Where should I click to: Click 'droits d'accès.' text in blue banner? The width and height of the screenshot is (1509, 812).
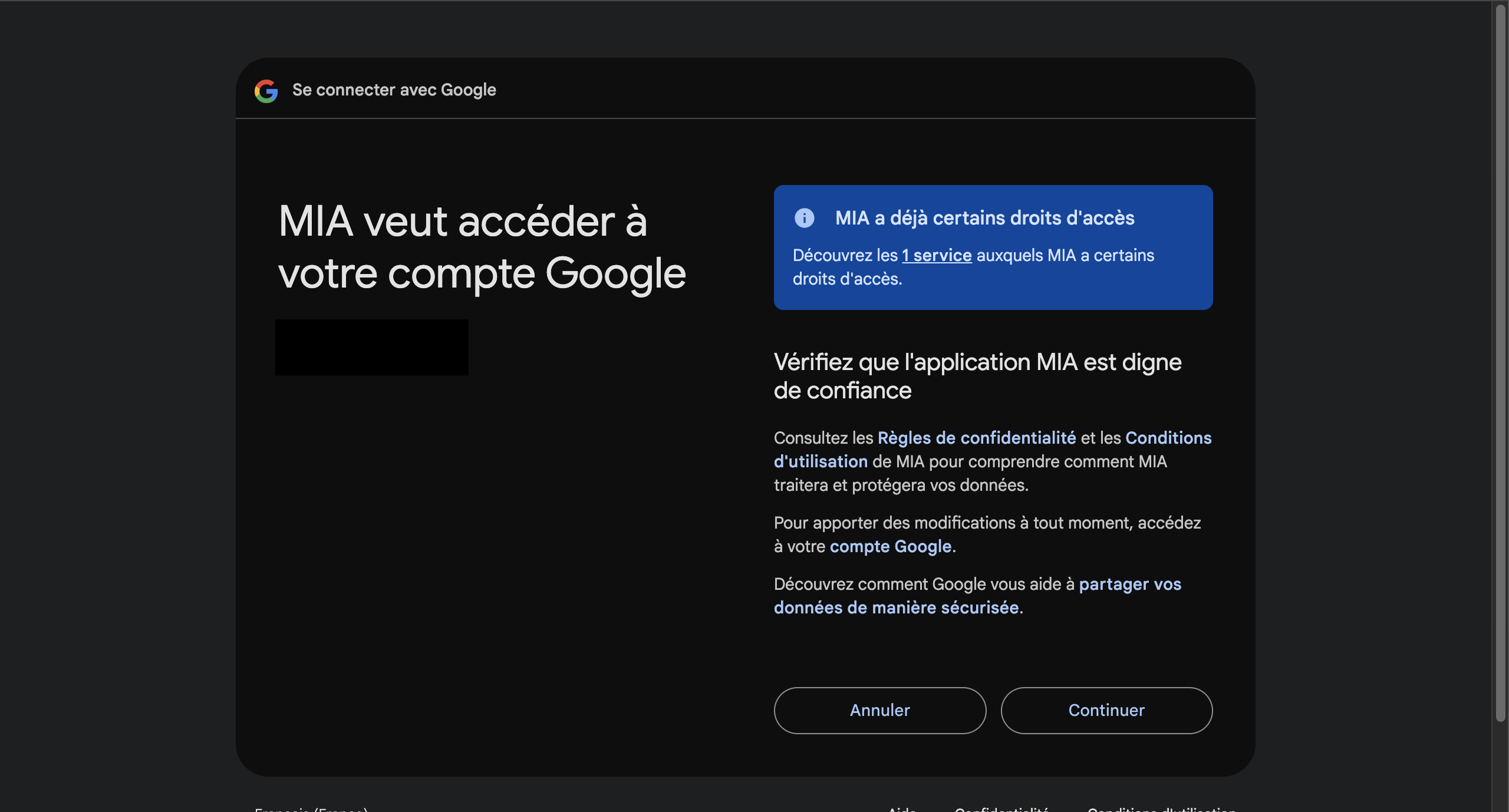(847, 279)
